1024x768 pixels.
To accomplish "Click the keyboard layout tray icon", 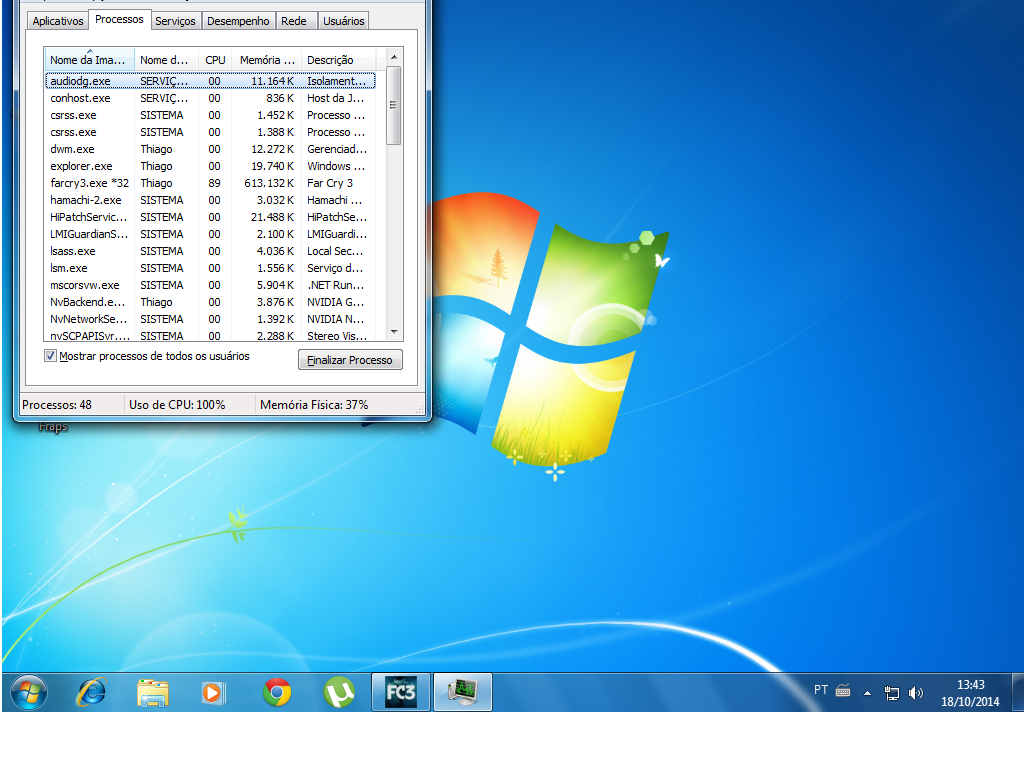I will 843,691.
